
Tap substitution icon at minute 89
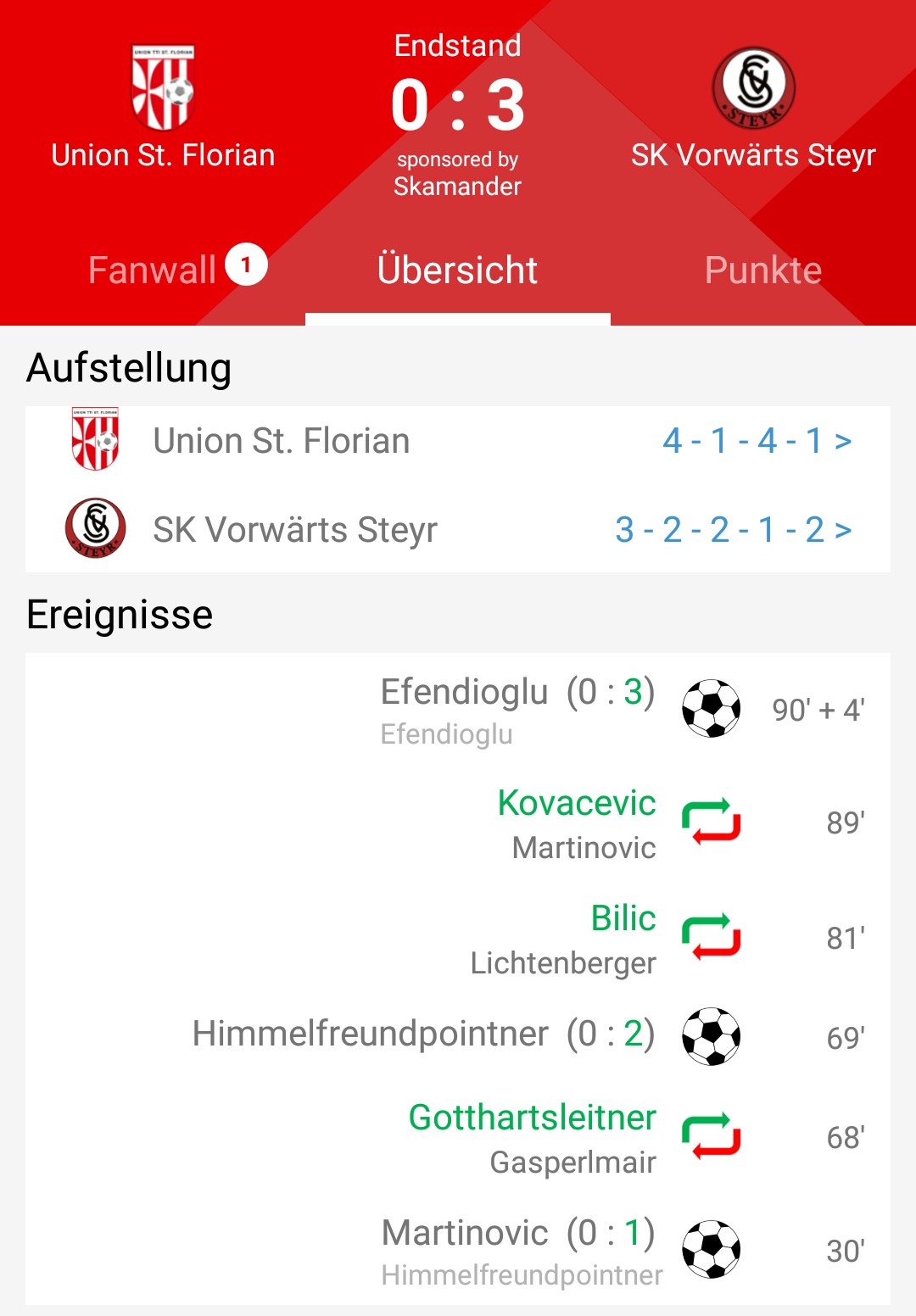tap(711, 822)
